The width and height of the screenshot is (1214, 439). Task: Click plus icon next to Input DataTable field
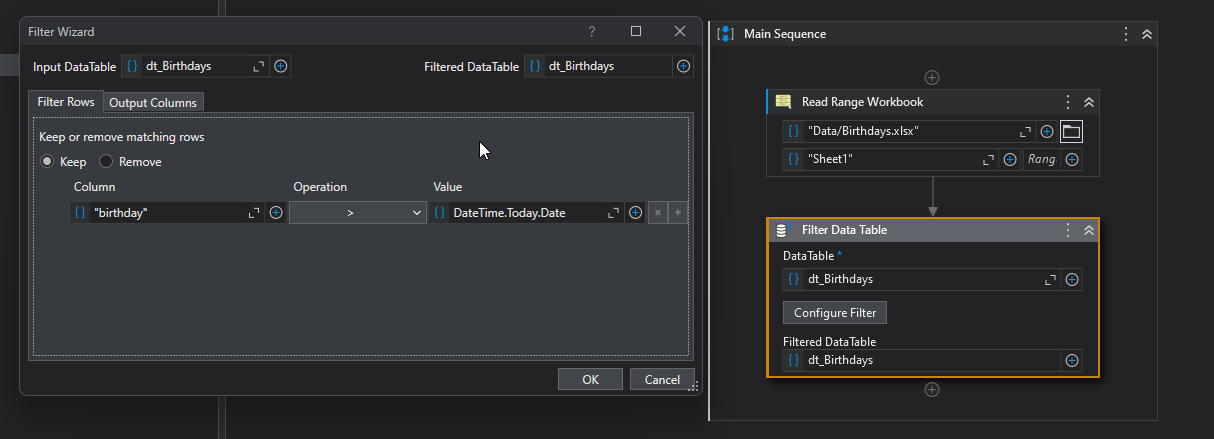pos(281,66)
